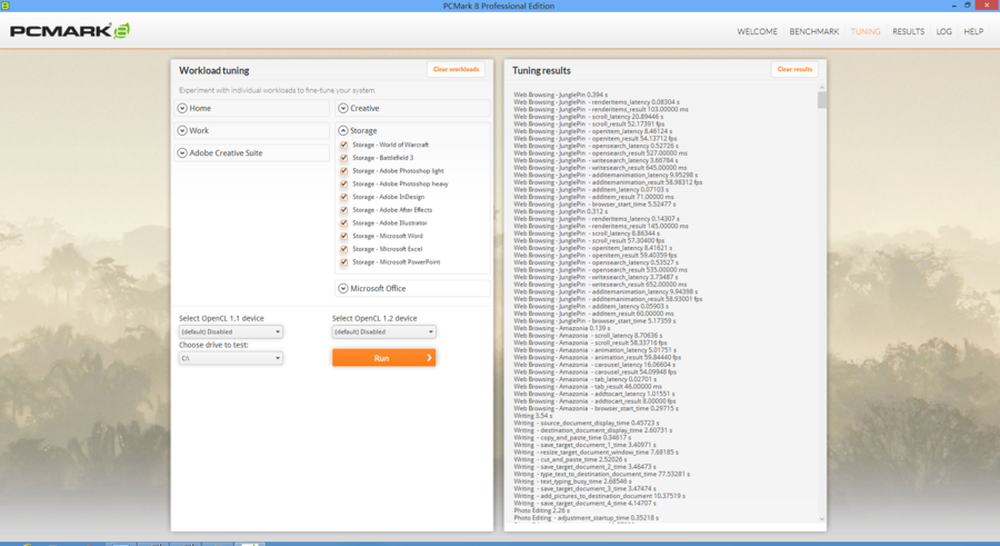Toggle Storage - Adobe After Effects checkbox
Image resolution: width=1000 pixels, height=546 pixels.
coord(344,210)
